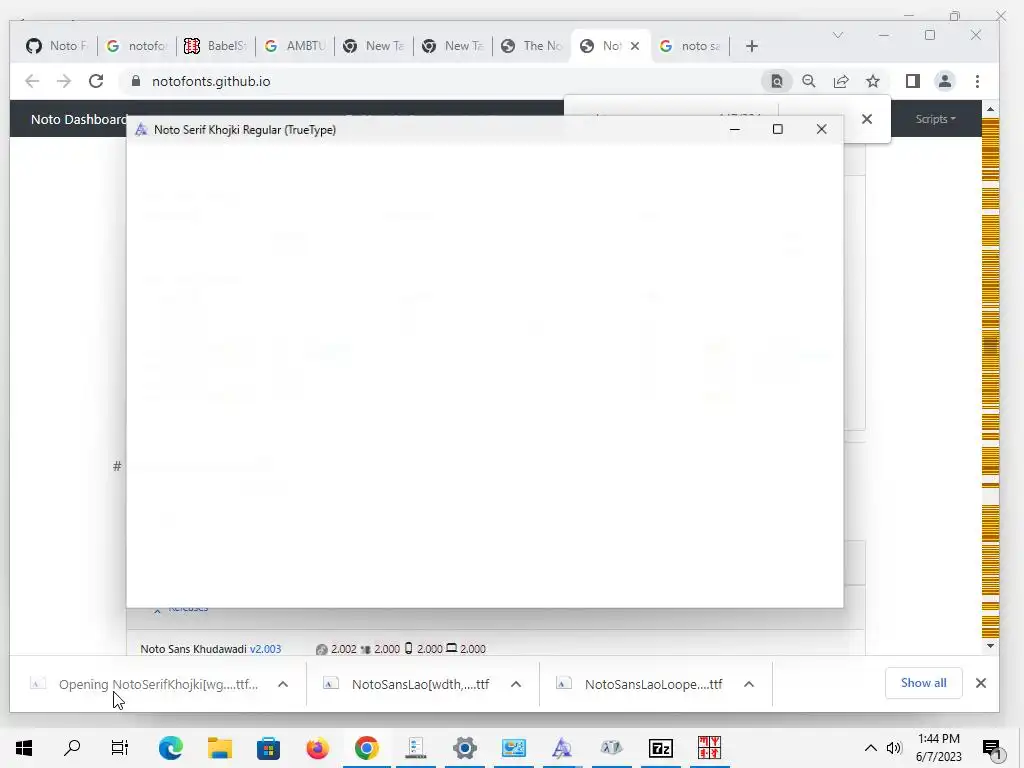Click the find-in-page icon in address bar

(x=776, y=81)
